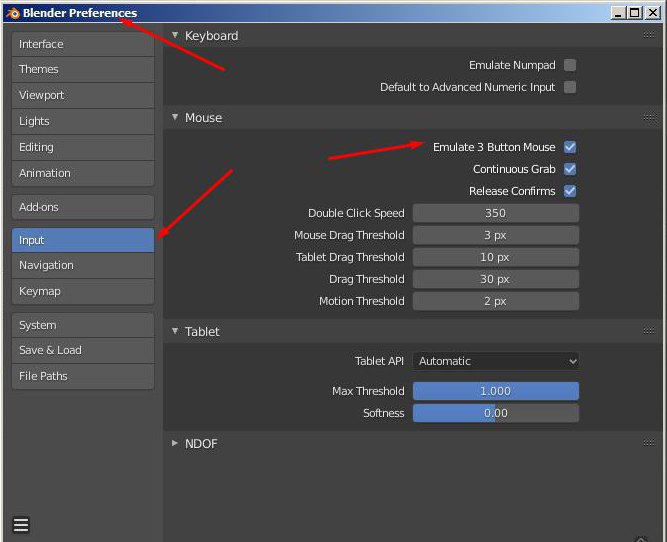
Task: Close the Blender Preferences window
Action: point(653,13)
